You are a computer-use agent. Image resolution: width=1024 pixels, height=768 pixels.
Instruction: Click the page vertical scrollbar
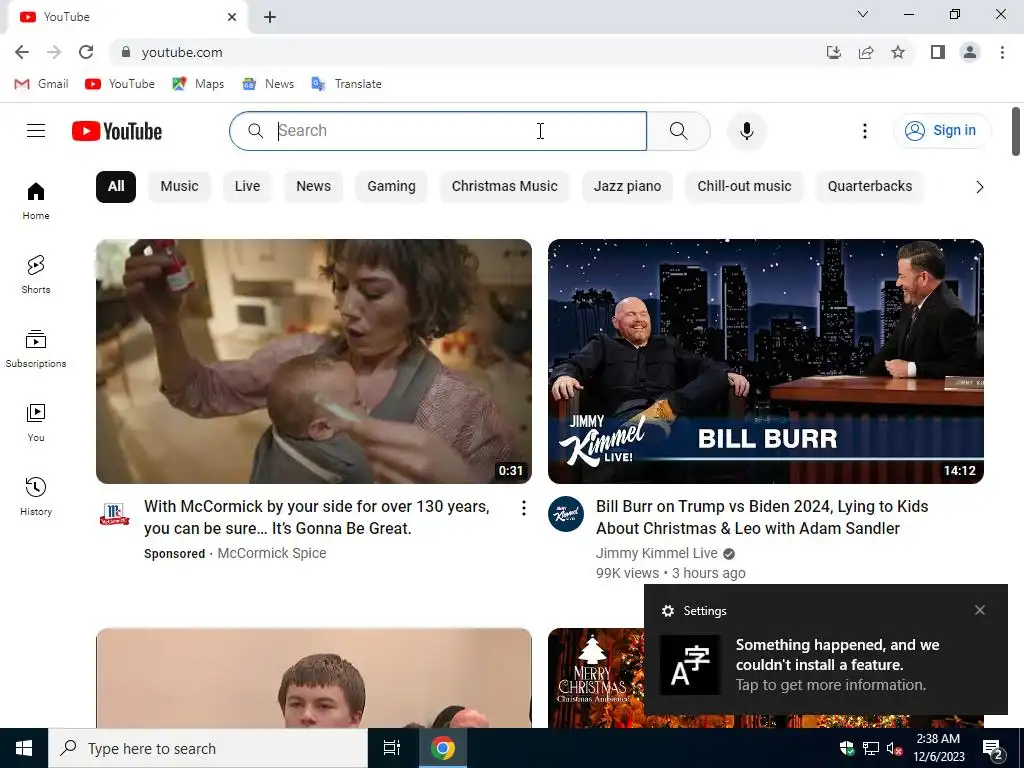pos(1016,132)
